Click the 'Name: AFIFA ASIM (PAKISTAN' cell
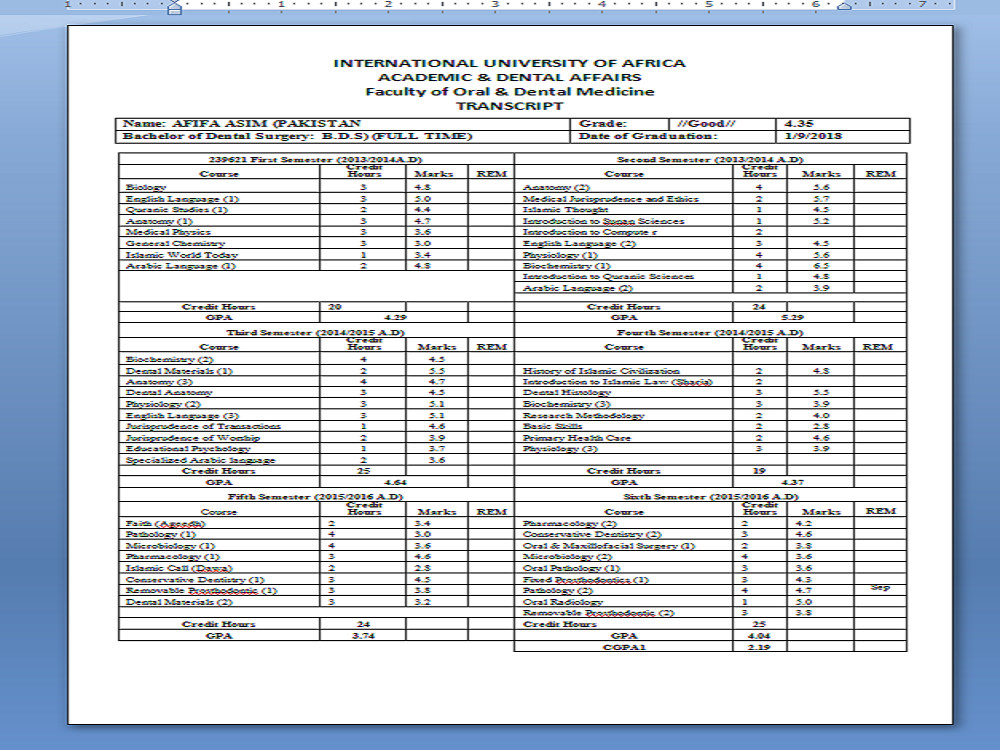Screen dimensions: 1000x750 pyautogui.click(x=342, y=124)
